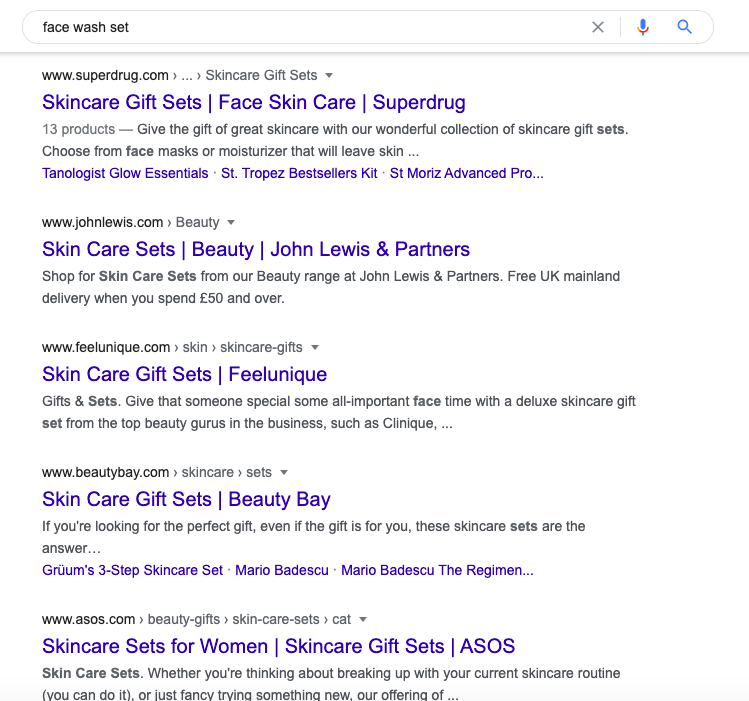The width and height of the screenshot is (749, 701).
Task: Expand the arrow beside beautybay.com skincare sets
Action: point(284,473)
